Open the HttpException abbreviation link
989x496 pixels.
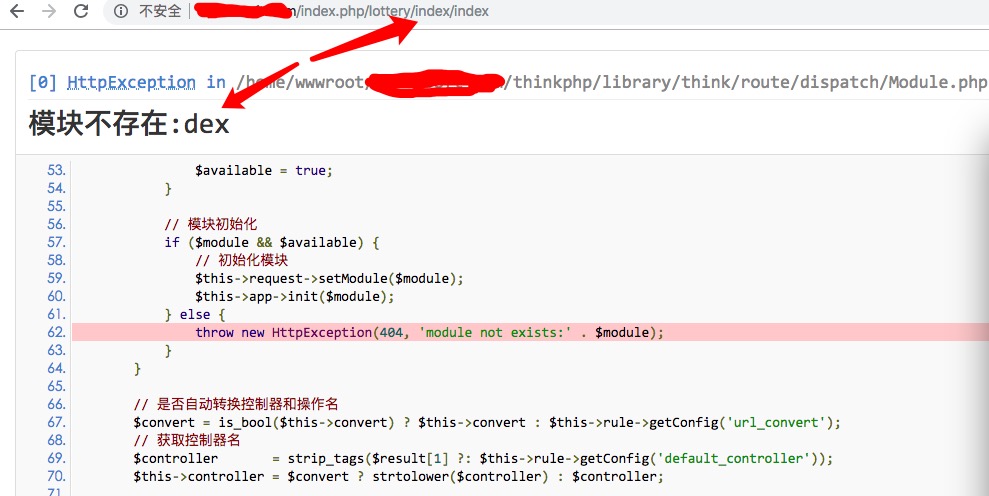[x=131, y=82]
